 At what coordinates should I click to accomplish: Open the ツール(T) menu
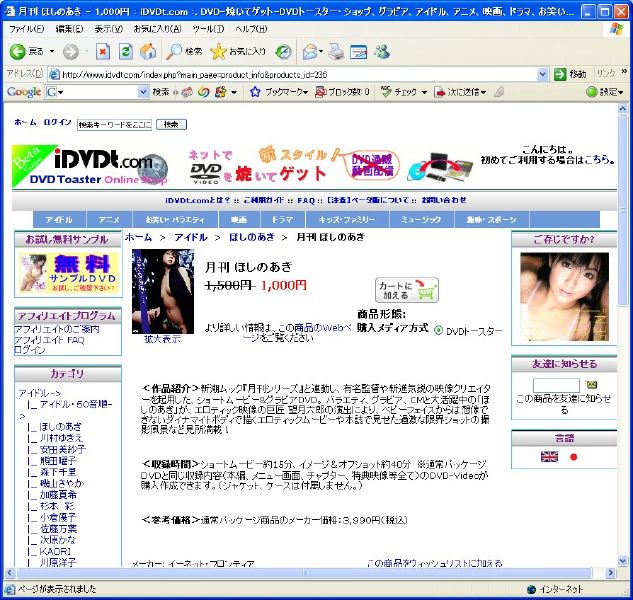pos(208,29)
